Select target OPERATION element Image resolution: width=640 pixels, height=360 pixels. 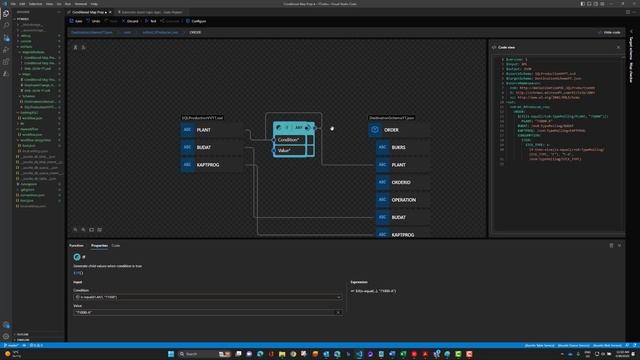(x=403, y=200)
